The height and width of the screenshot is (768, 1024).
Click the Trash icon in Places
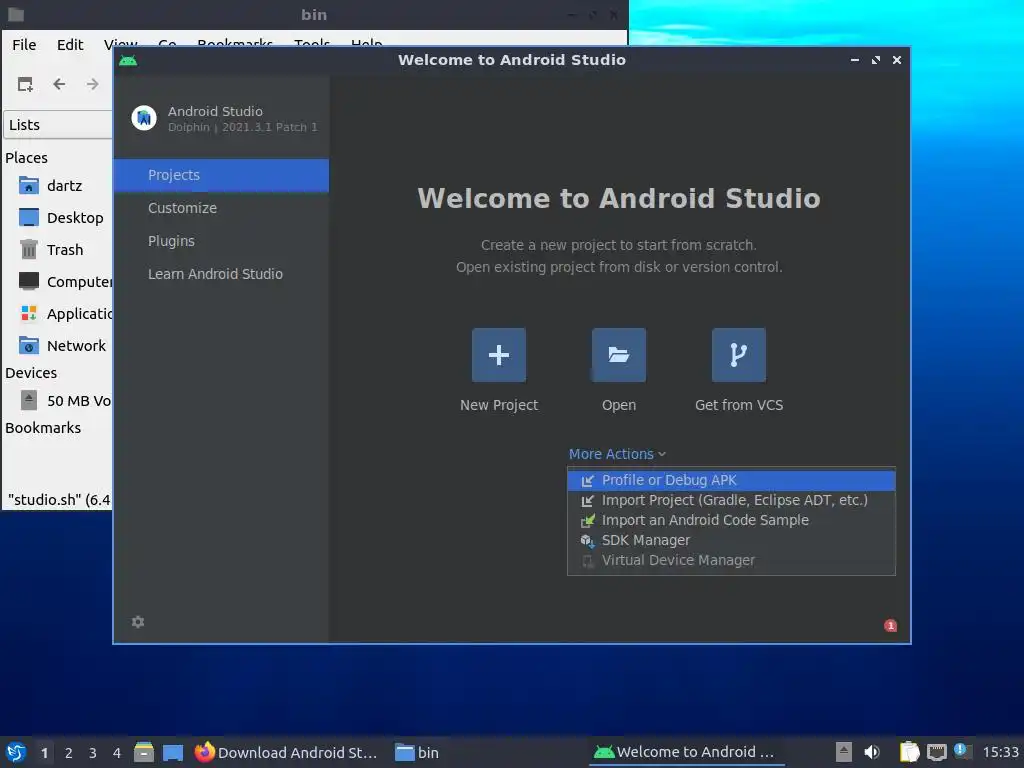(x=29, y=249)
